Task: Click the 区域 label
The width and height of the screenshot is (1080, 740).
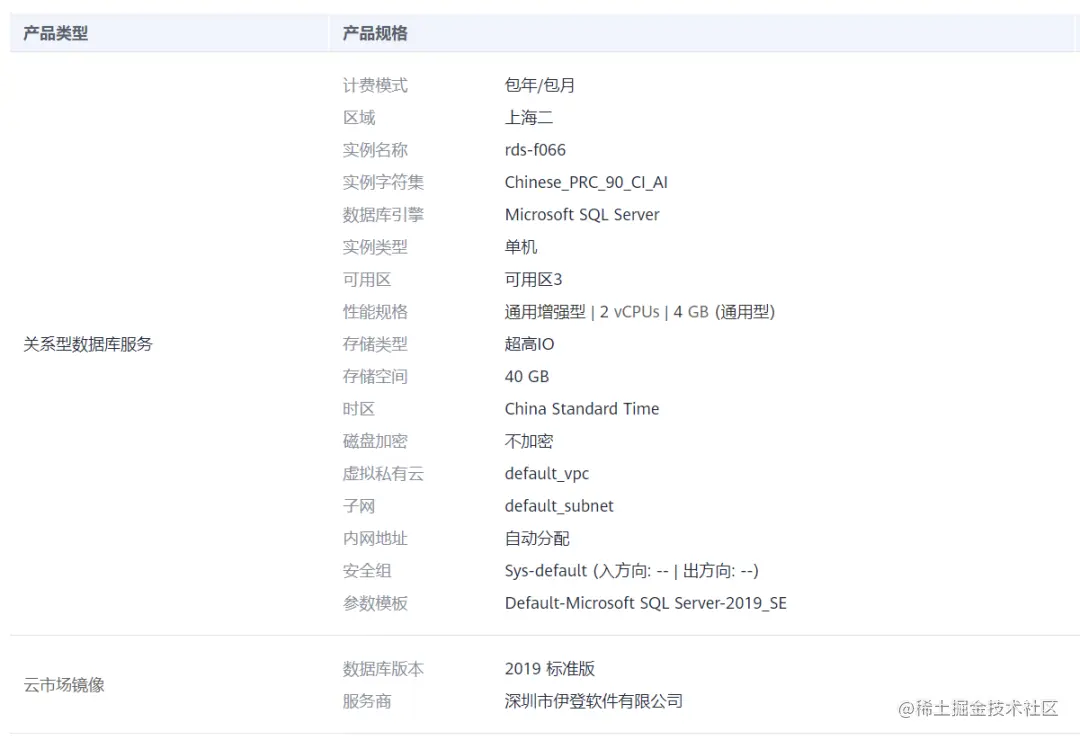Action: coord(359,117)
